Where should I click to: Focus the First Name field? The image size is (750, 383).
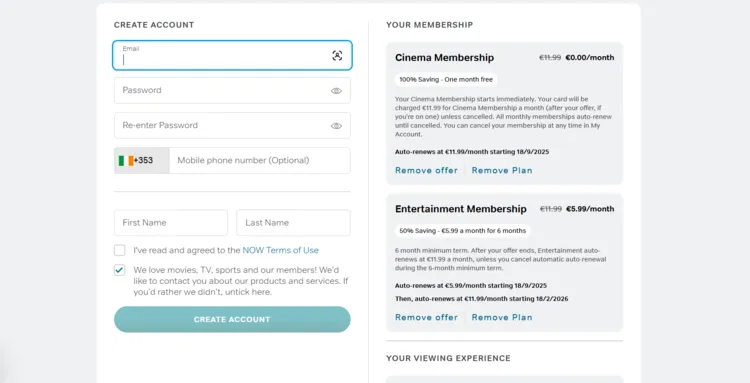click(x=171, y=223)
